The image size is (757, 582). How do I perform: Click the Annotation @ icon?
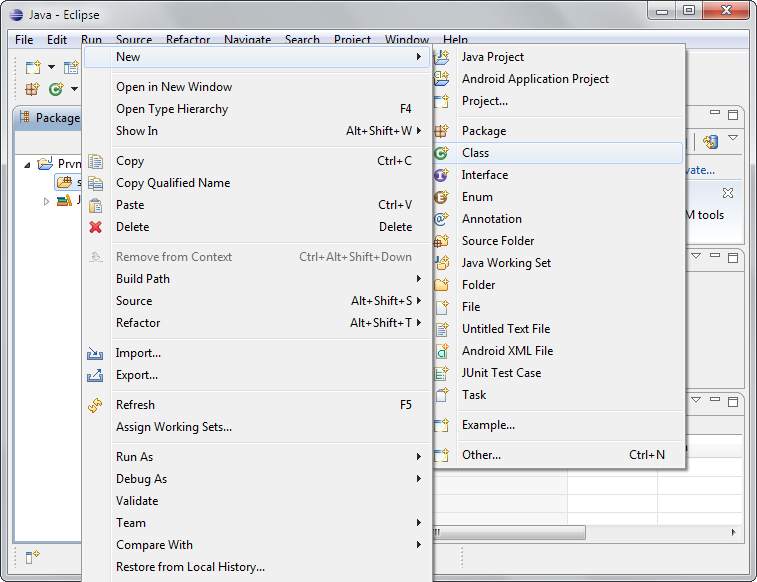(x=442, y=219)
